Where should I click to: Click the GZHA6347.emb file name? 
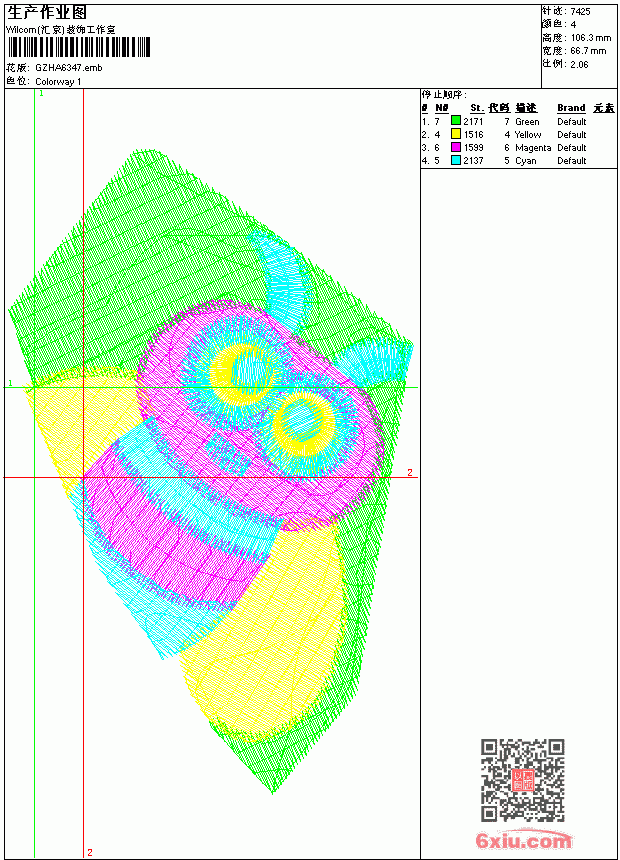(x=69, y=68)
